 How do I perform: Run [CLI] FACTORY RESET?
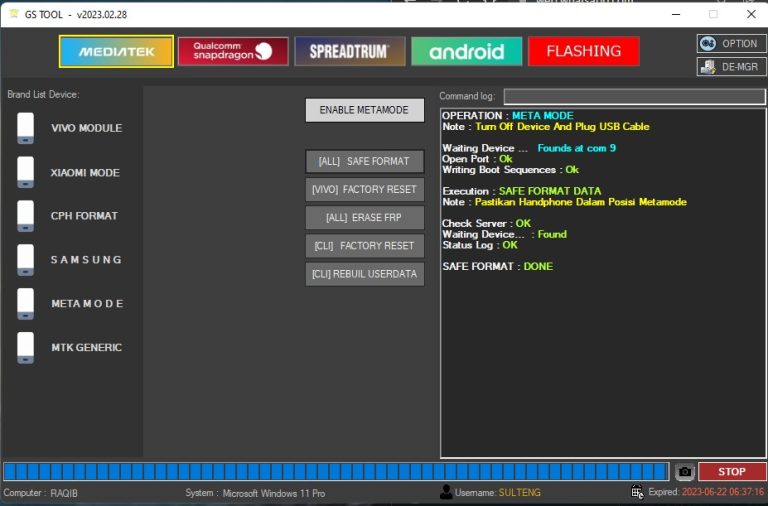click(364, 246)
